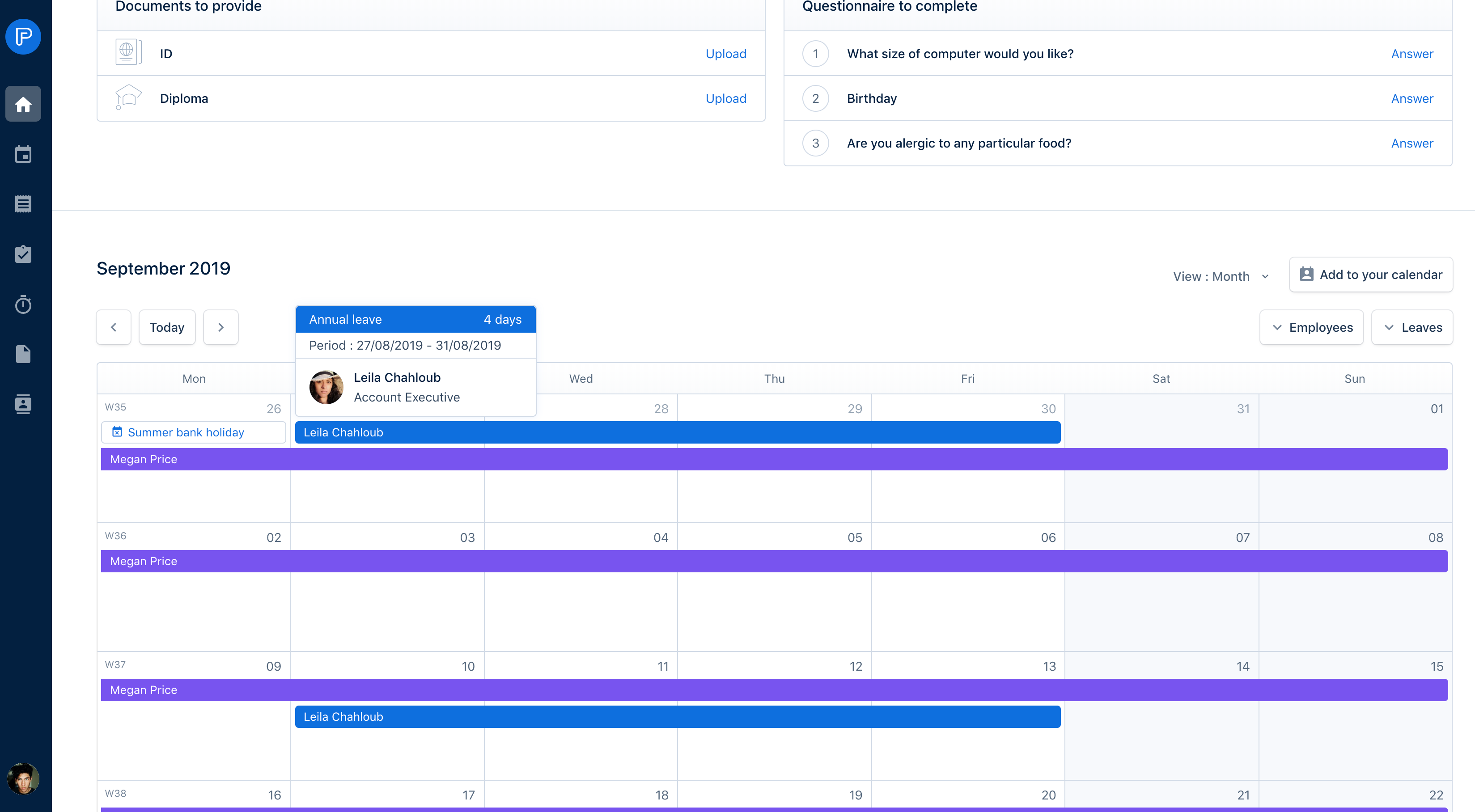1475x812 pixels.
Task: Click Megan Price purple bar in week W36
Action: pos(774,561)
